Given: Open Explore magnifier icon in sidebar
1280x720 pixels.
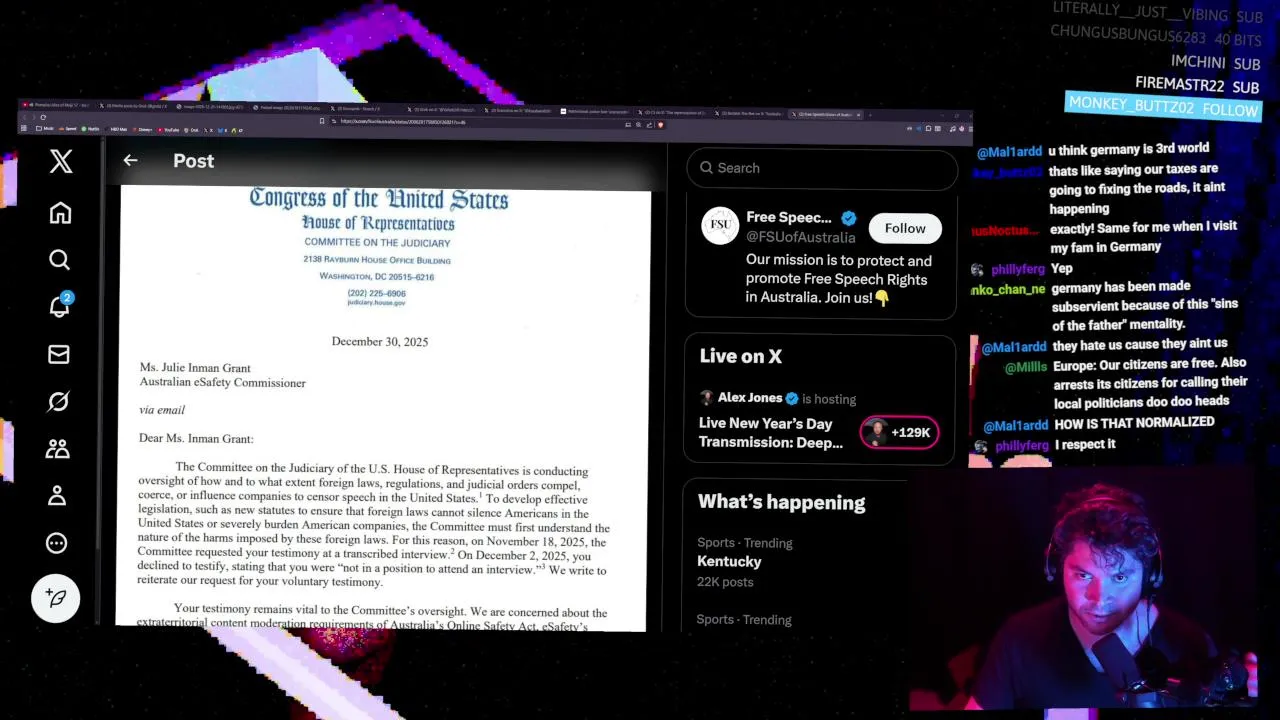Looking at the screenshot, I should coord(59,260).
